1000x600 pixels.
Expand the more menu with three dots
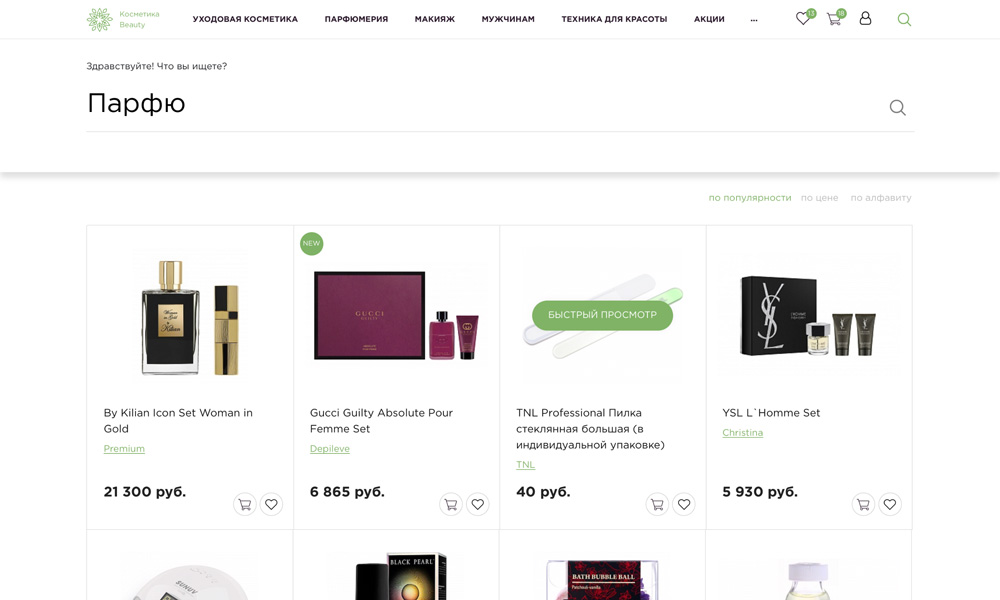point(754,19)
